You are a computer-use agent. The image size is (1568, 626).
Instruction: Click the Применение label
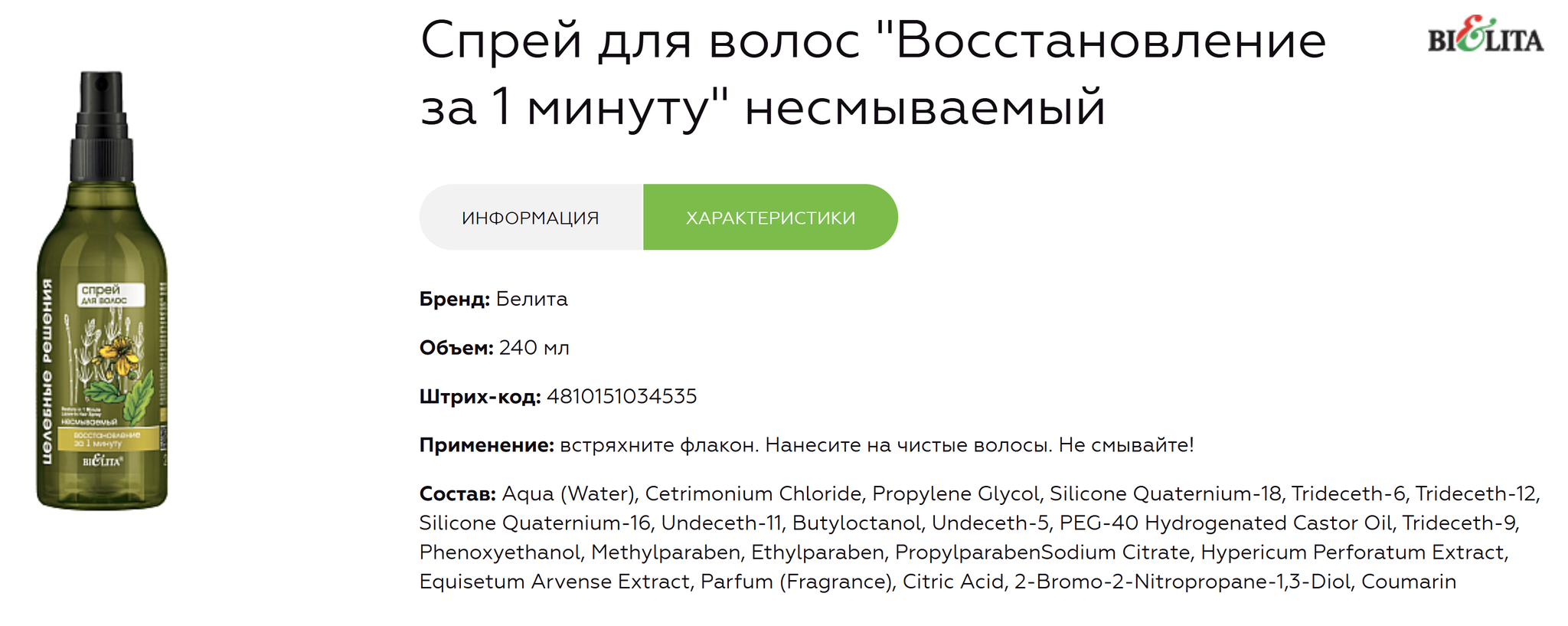tap(486, 445)
